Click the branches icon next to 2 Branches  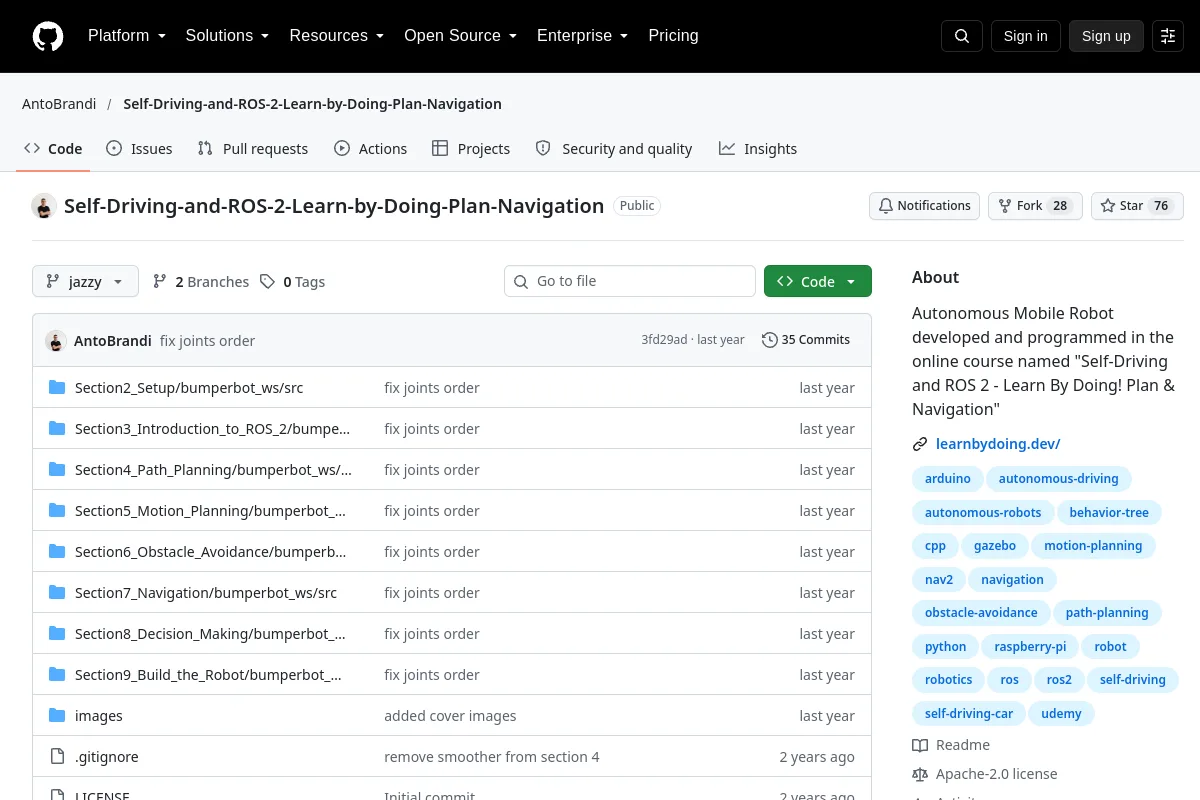(160, 281)
